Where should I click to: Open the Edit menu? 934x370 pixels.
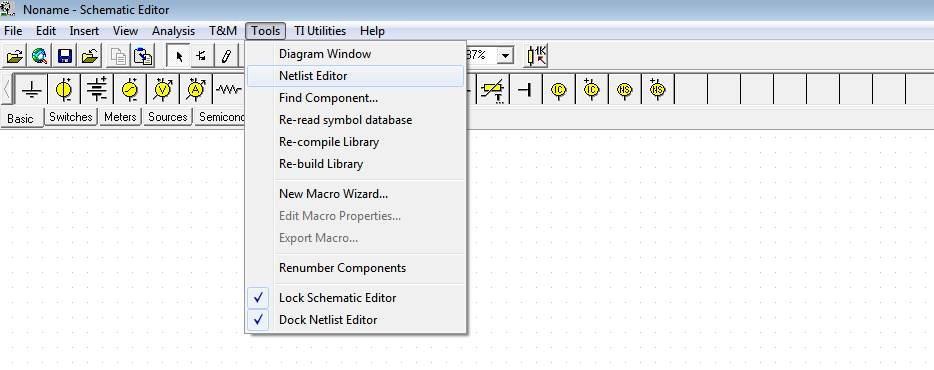pos(46,31)
